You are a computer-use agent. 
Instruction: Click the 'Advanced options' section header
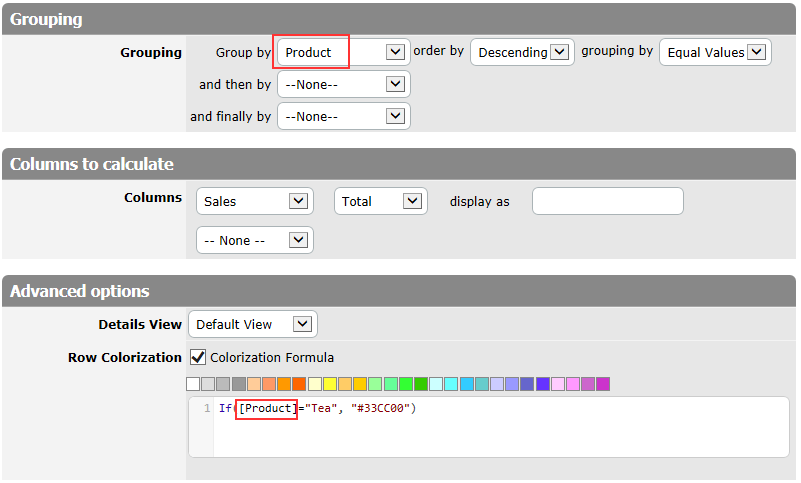[x=399, y=291]
